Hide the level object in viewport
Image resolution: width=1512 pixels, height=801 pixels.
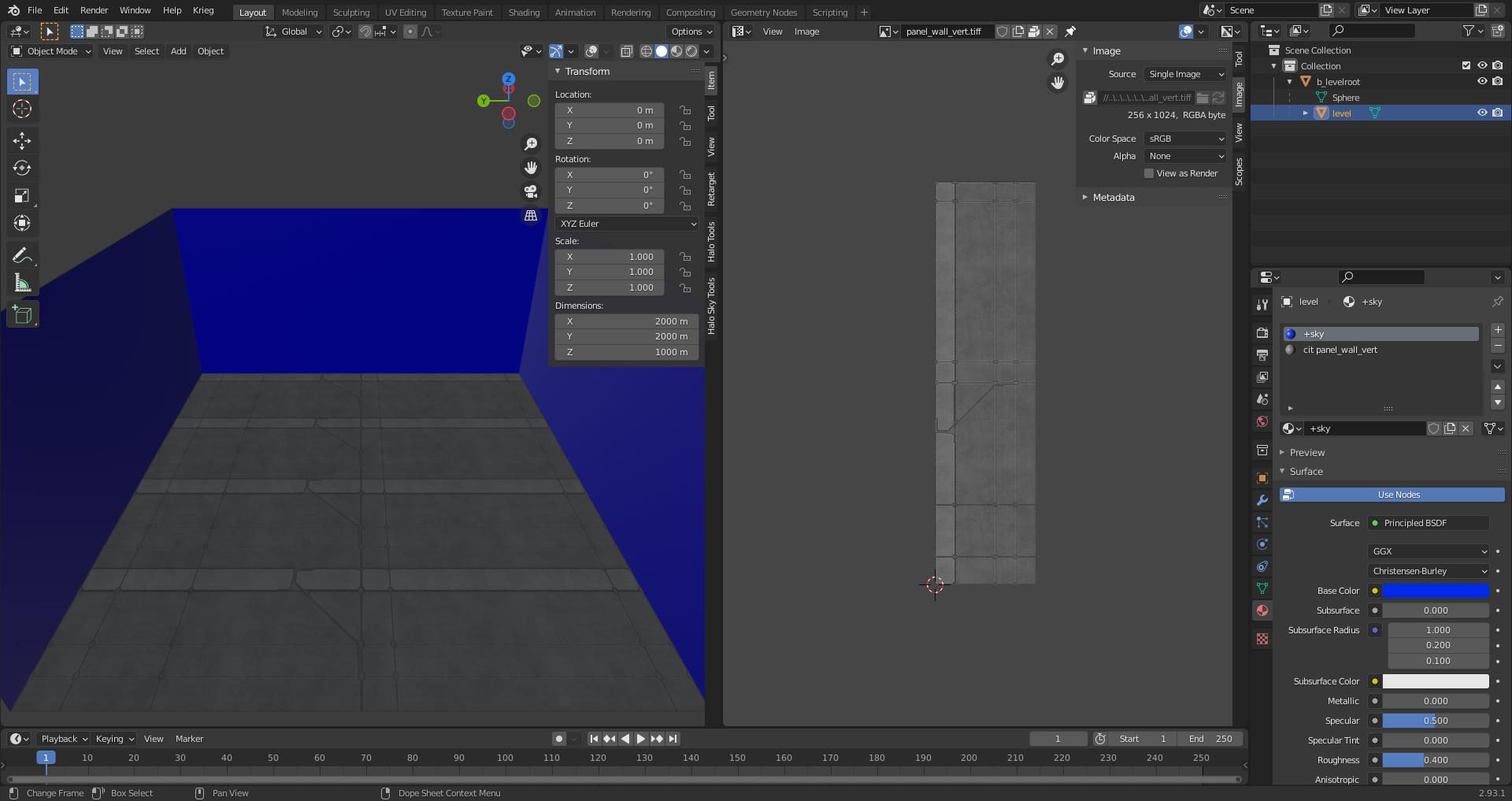point(1481,113)
